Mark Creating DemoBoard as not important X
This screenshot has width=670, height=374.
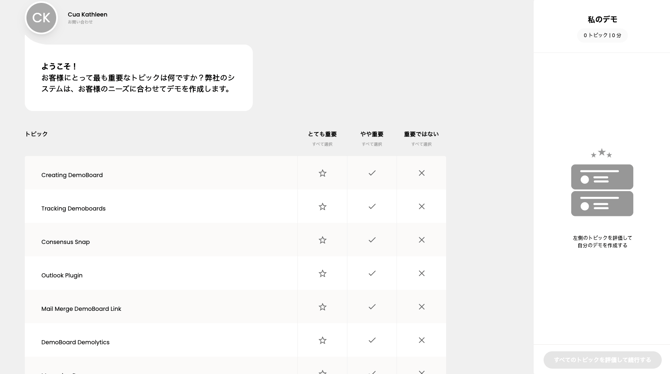coord(422,173)
